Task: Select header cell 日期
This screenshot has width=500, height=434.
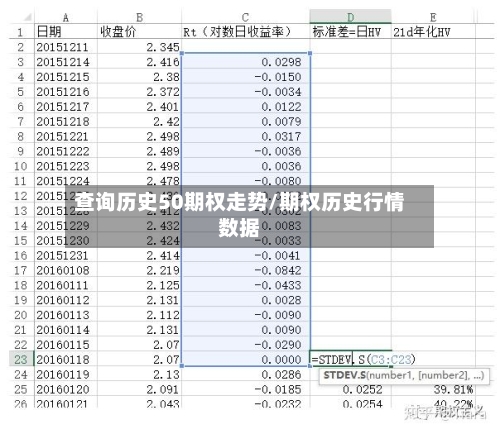Action: pyautogui.click(x=66, y=32)
